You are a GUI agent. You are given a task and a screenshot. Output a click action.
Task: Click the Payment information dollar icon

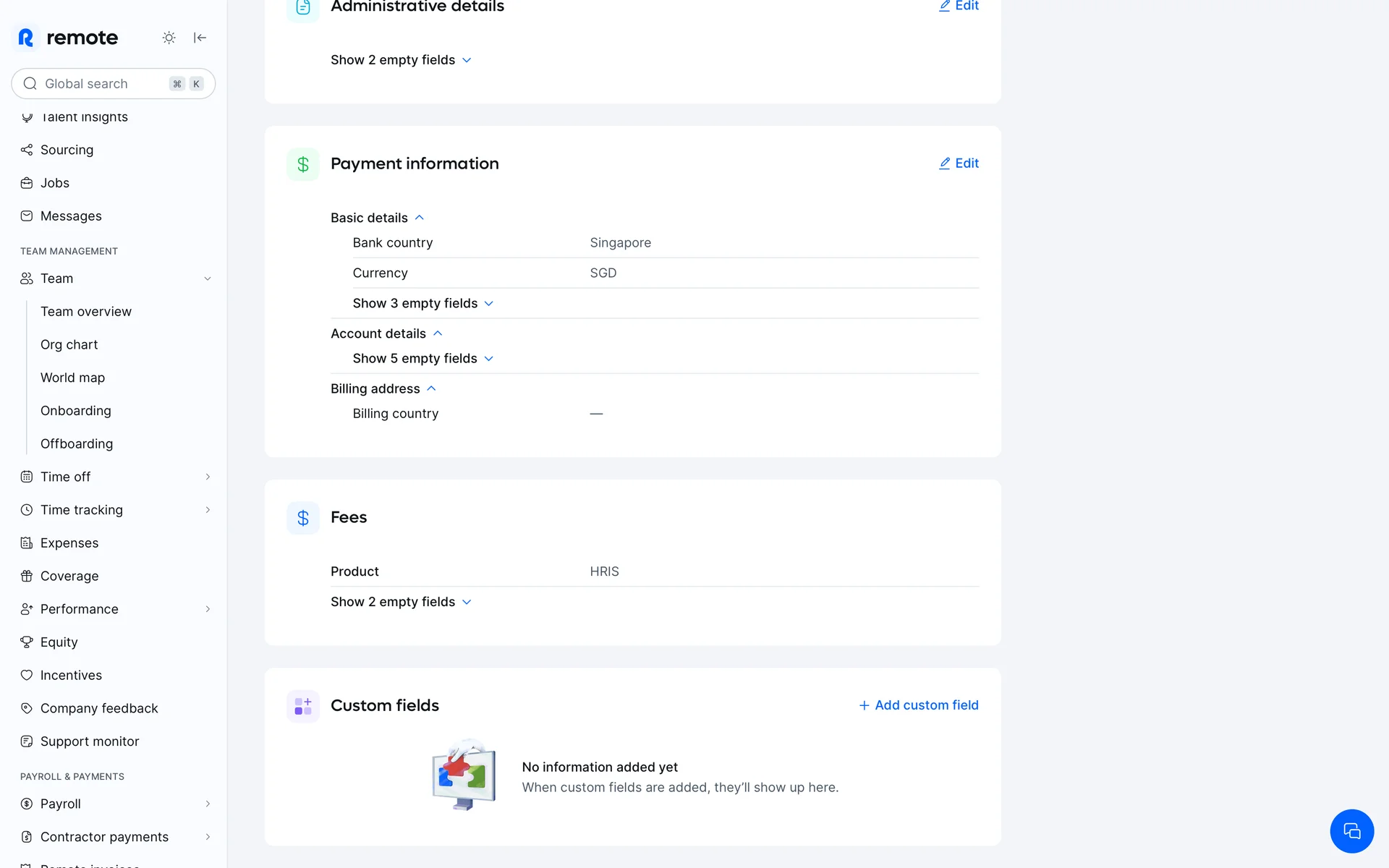click(x=303, y=164)
